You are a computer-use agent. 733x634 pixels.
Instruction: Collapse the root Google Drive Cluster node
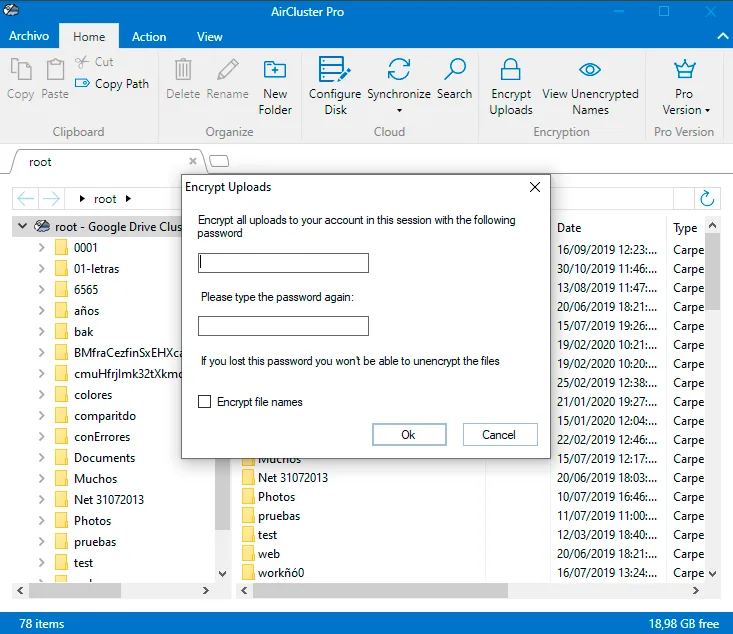pos(22,226)
